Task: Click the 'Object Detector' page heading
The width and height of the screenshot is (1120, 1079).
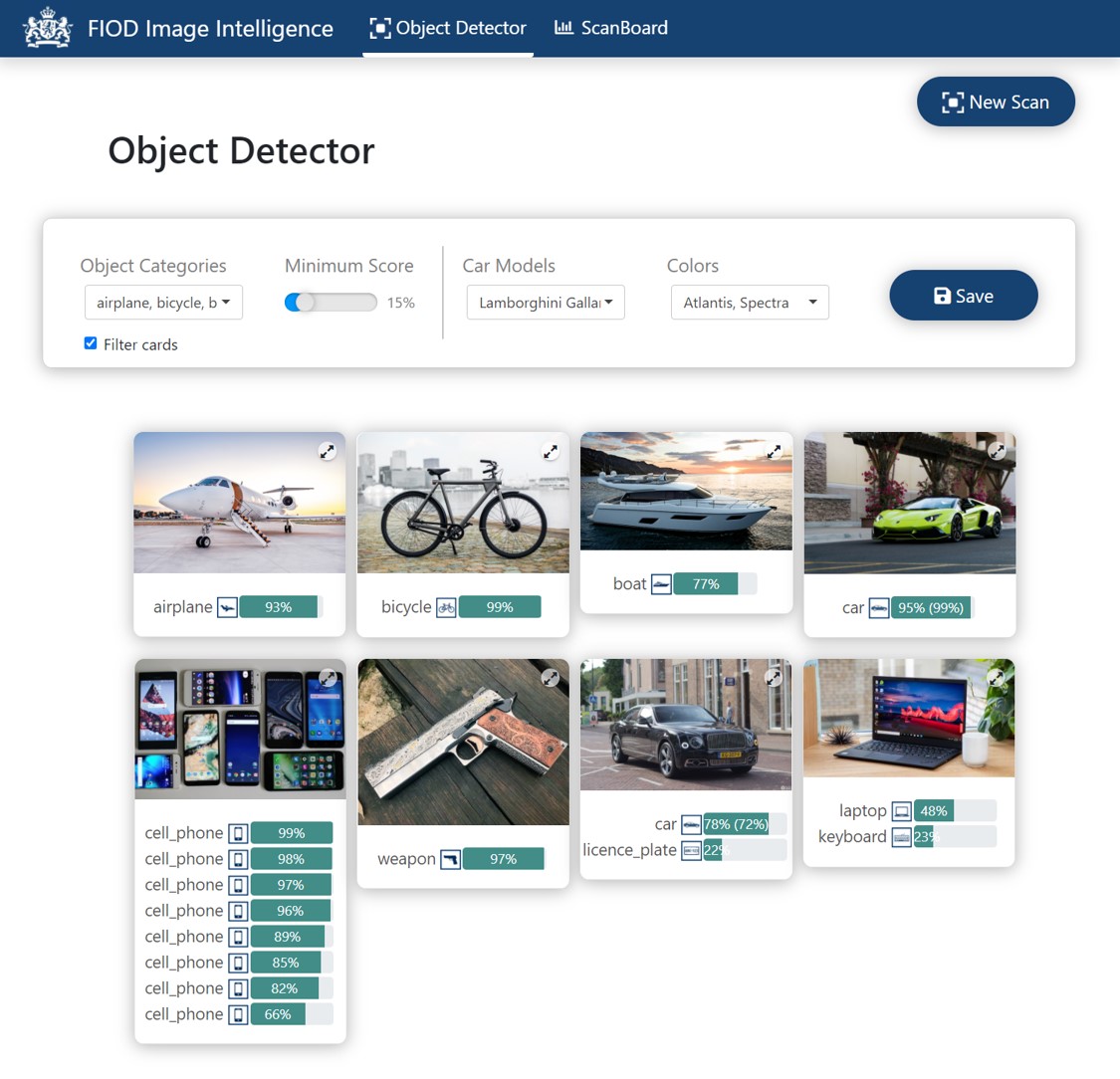Action: 242,150
